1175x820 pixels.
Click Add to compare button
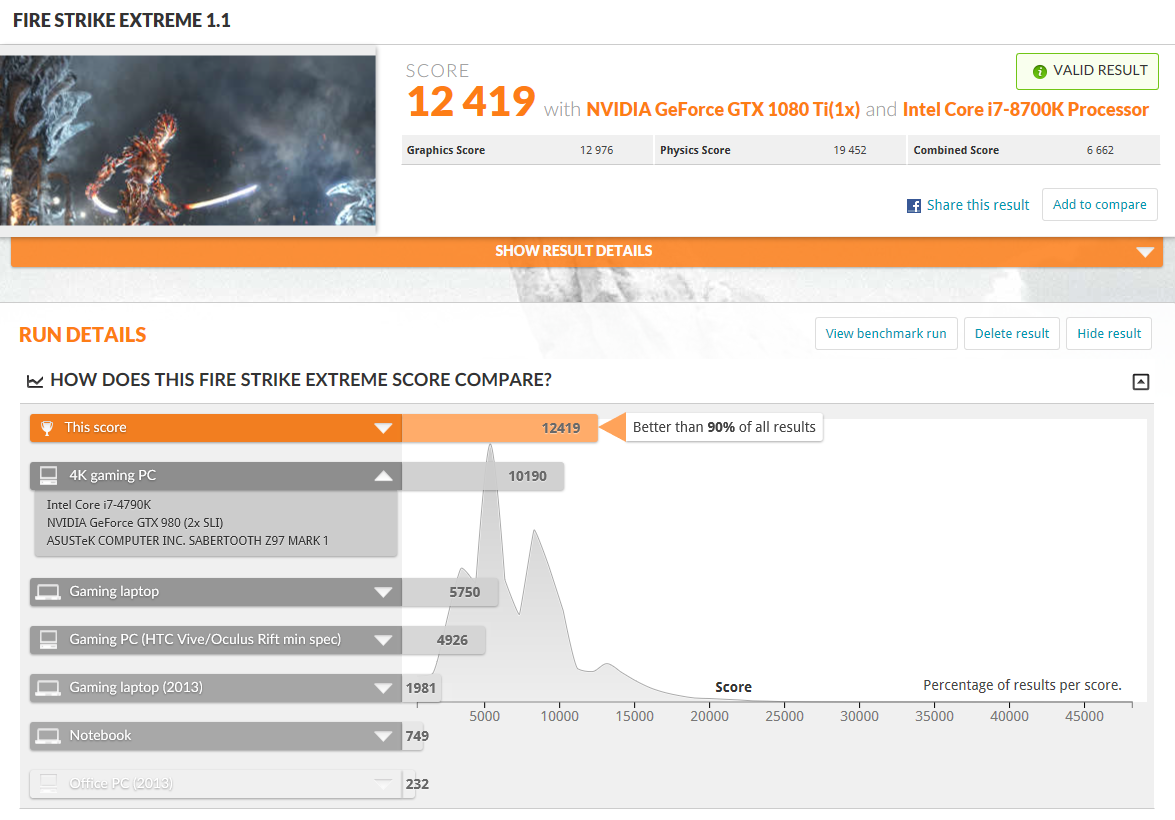coord(1099,205)
